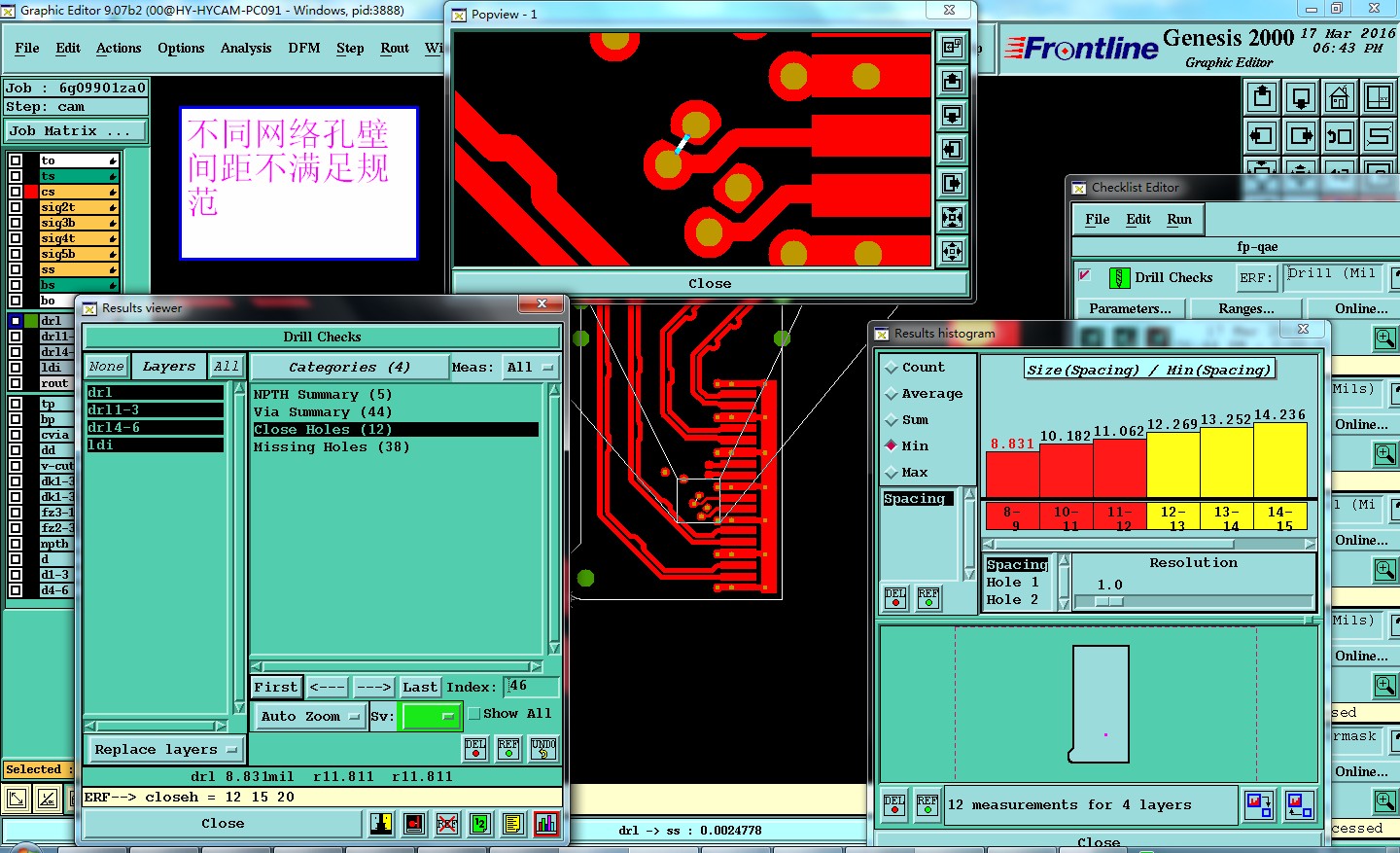
Task: Click the green drill bit icon next to Drill Checks
Action: click(x=1119, y=278)
